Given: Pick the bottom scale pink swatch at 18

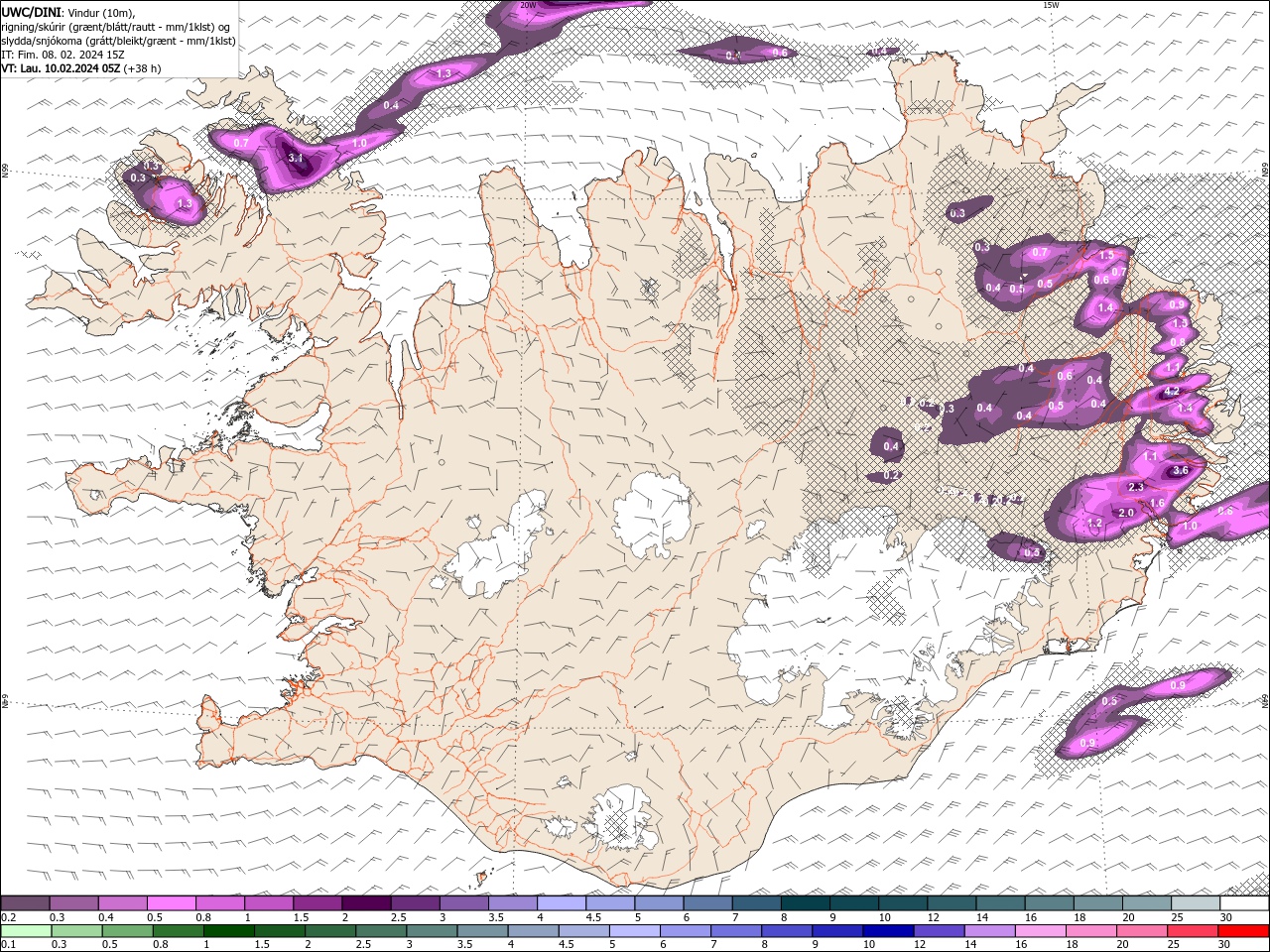Looking at the screenshot, I should (x=1091, y=931).
